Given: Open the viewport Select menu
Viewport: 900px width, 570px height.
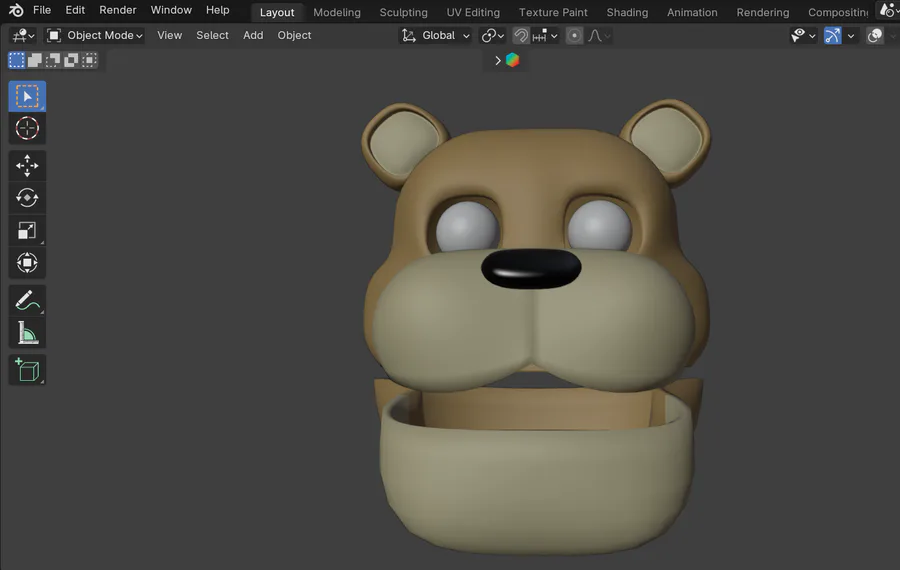Looking at the screenshot, I should pos(212,36).
